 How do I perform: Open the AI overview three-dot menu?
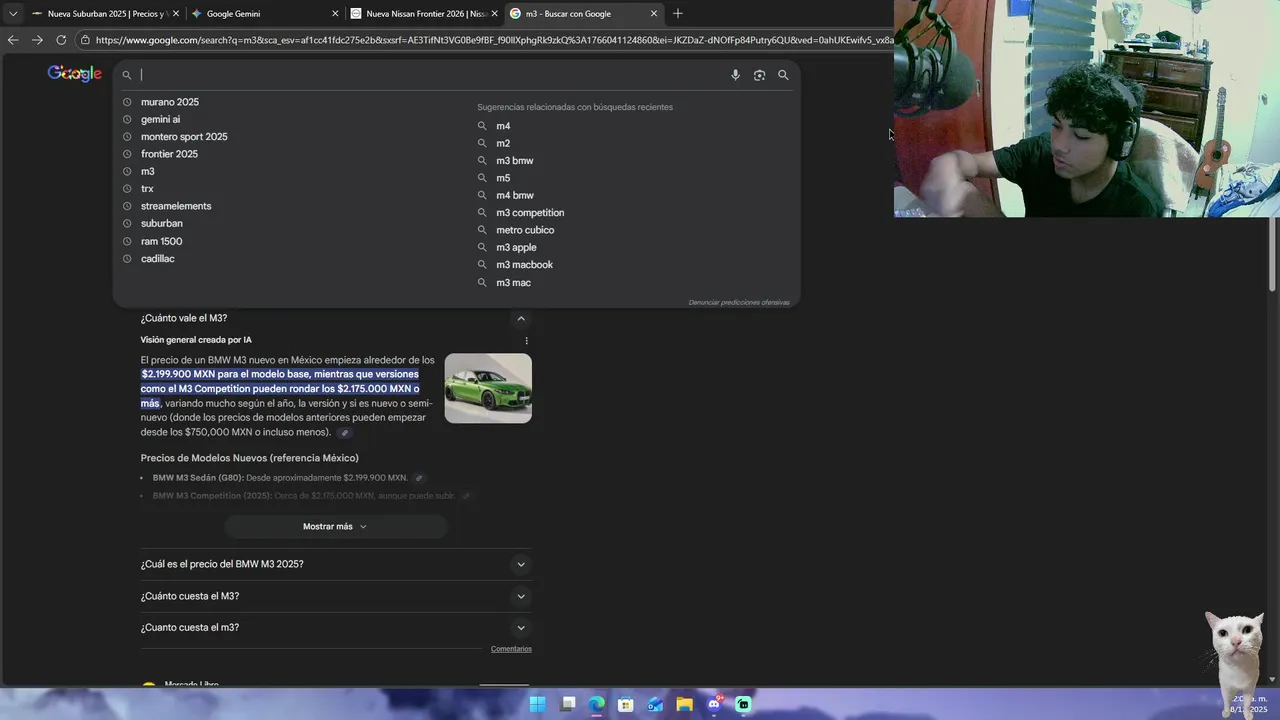point(526,341)
